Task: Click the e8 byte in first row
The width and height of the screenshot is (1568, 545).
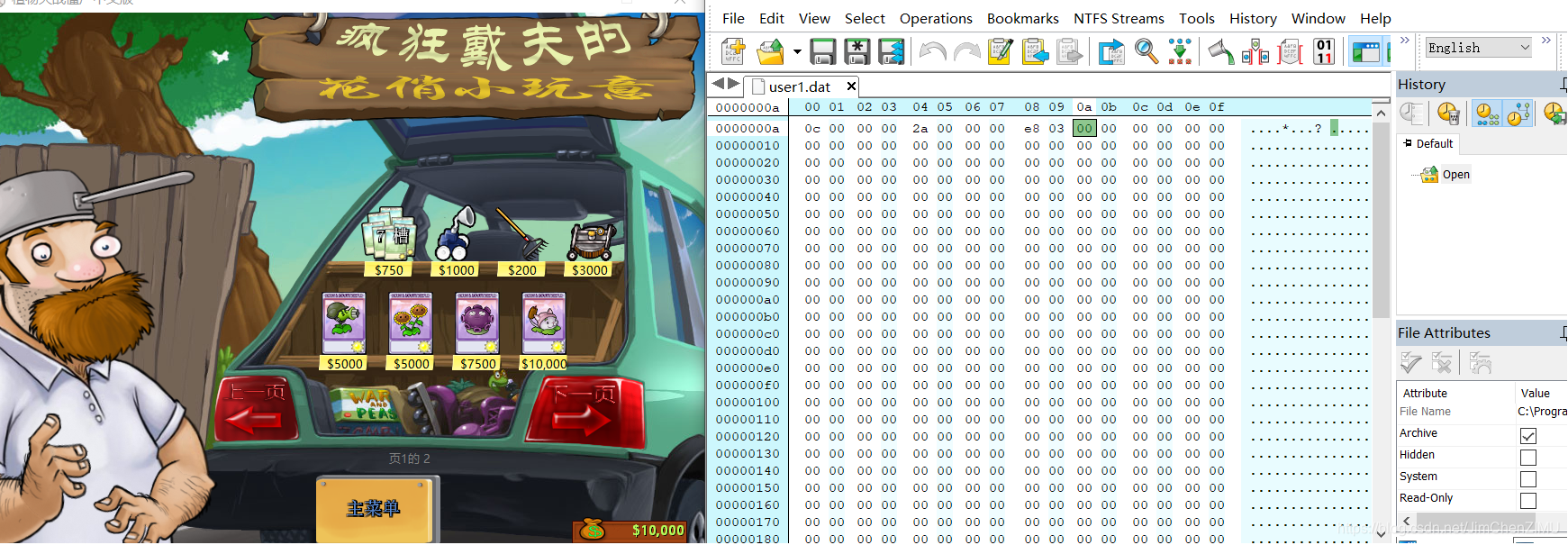Action: click(x=1031, y=129)
